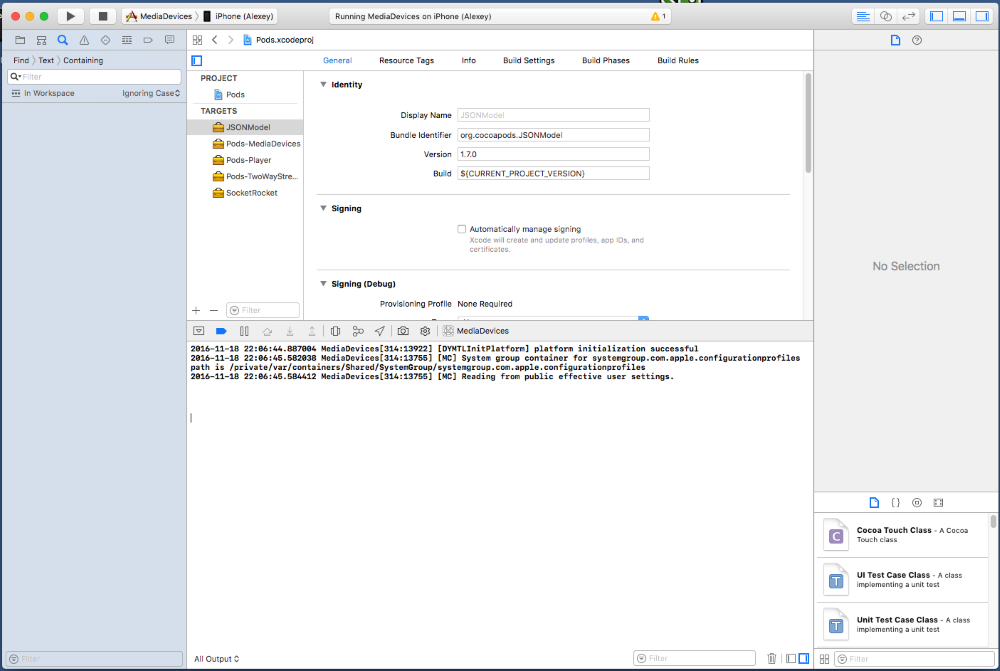1000x671 pixels.
Task: Clear the console with trash icon
Action: coord(771,658)
